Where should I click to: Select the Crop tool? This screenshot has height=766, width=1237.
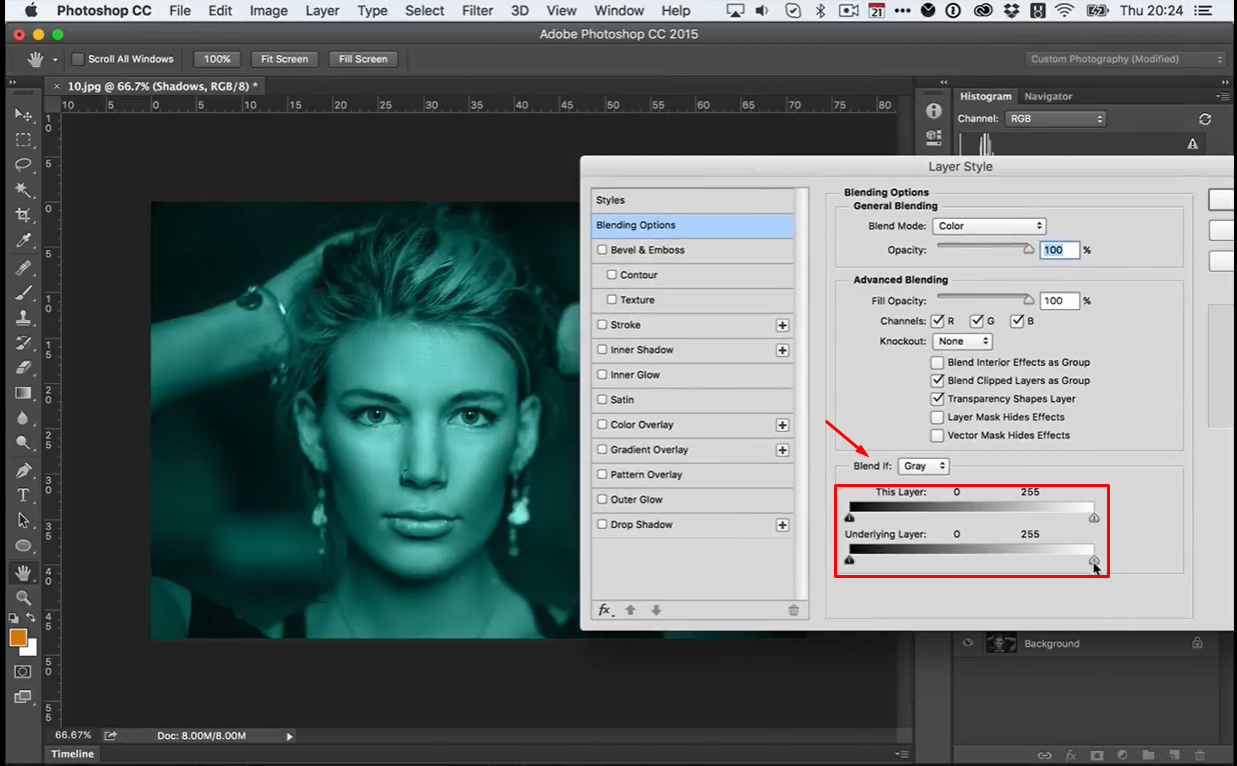23,215
